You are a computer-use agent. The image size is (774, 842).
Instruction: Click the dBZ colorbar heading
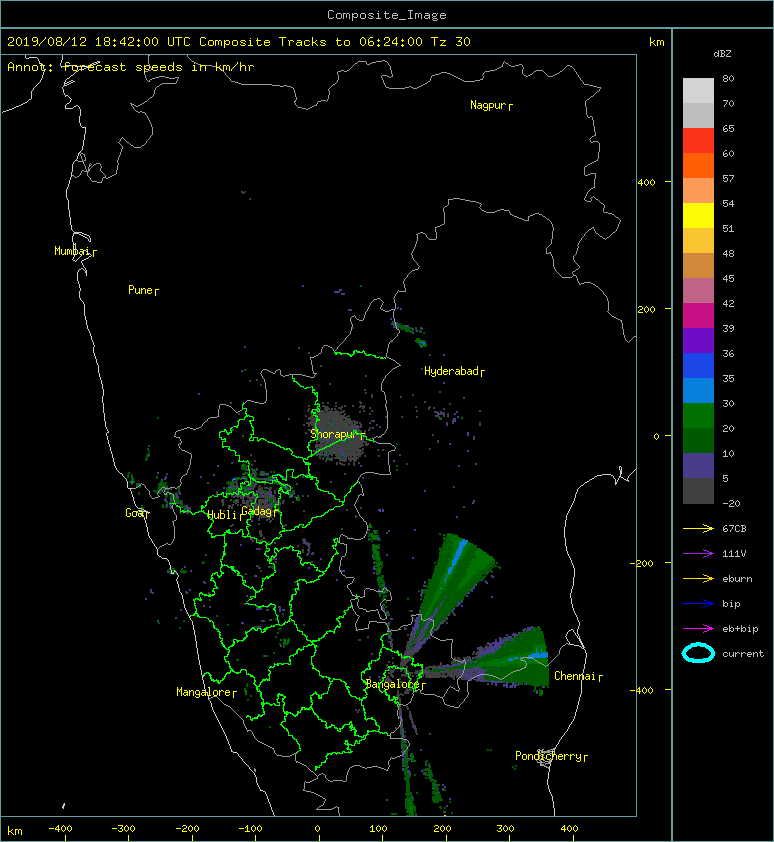pos(722,54)
